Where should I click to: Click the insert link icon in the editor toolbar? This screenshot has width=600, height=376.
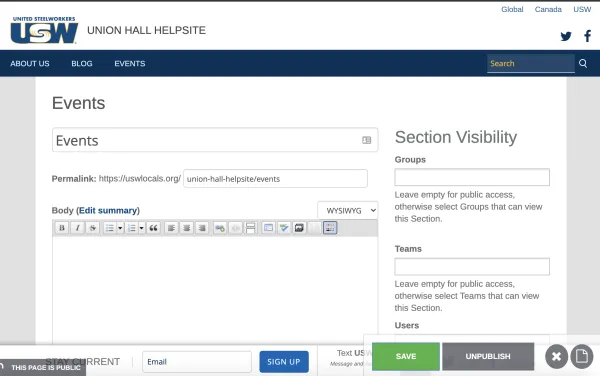coord(220,228)
